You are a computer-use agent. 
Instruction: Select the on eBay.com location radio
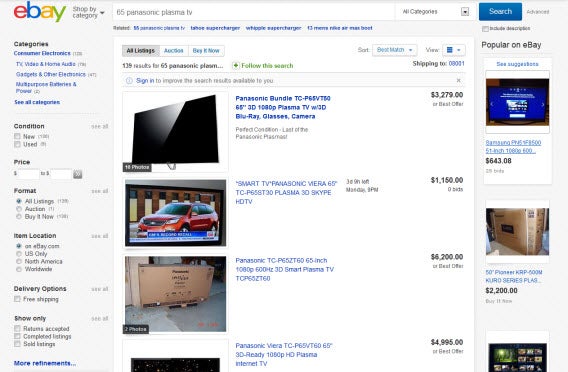[x=19, y=246]
